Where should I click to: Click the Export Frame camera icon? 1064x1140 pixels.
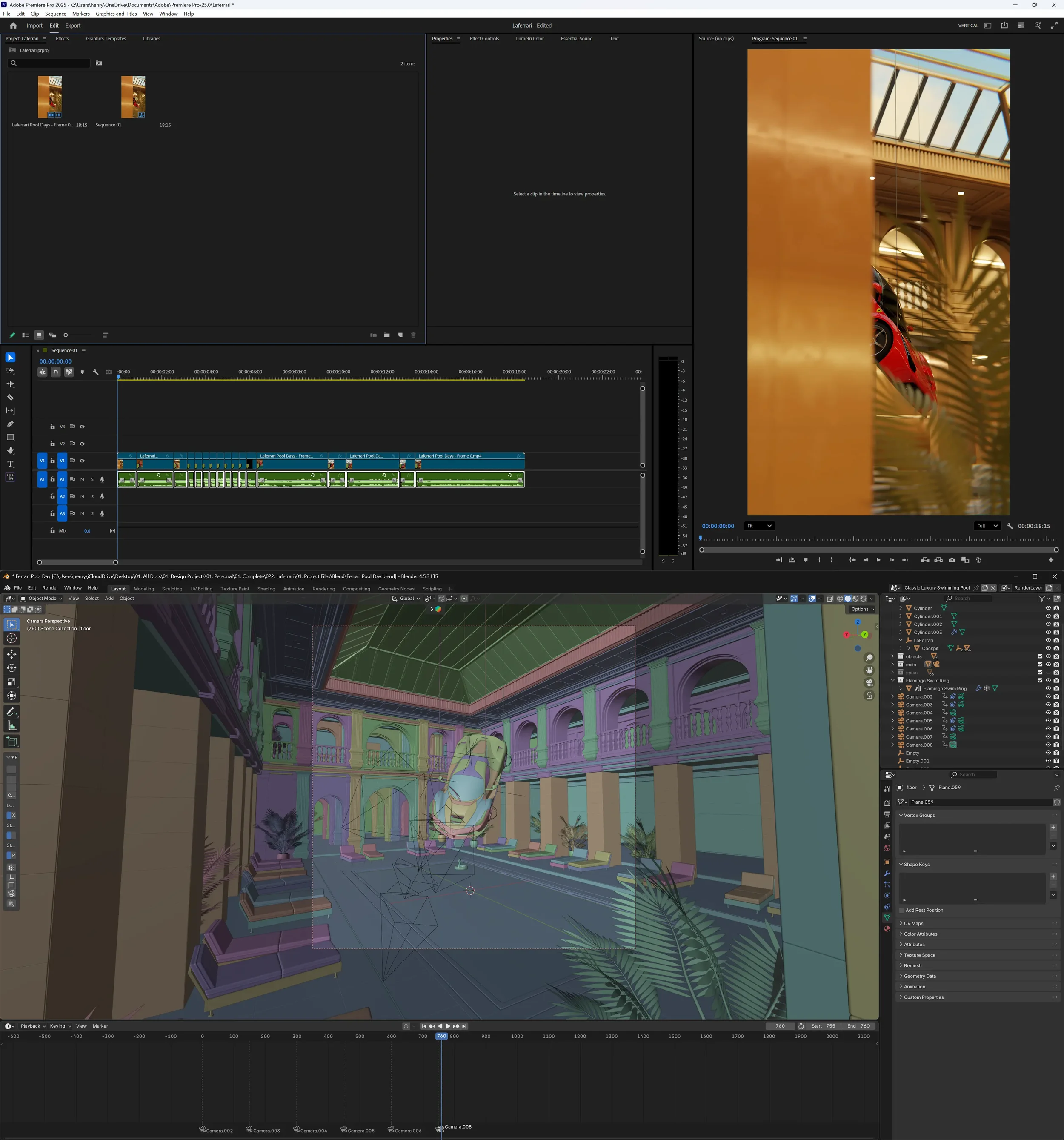[952, 560]
